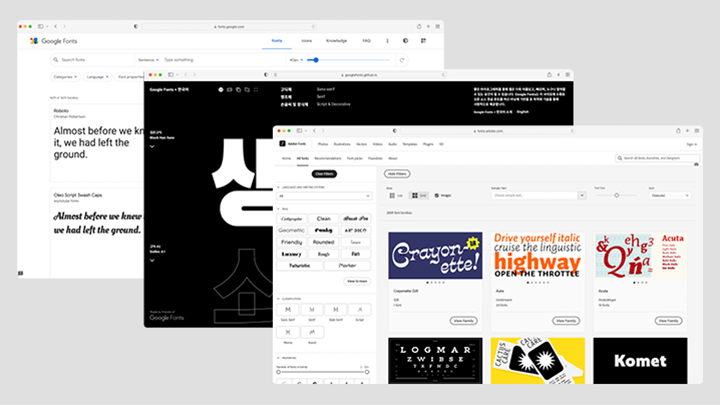Screen dimensions: 720x405
Task: Click the share icon in the Korean fonts browser window
Action: click(x=549, y=74)
